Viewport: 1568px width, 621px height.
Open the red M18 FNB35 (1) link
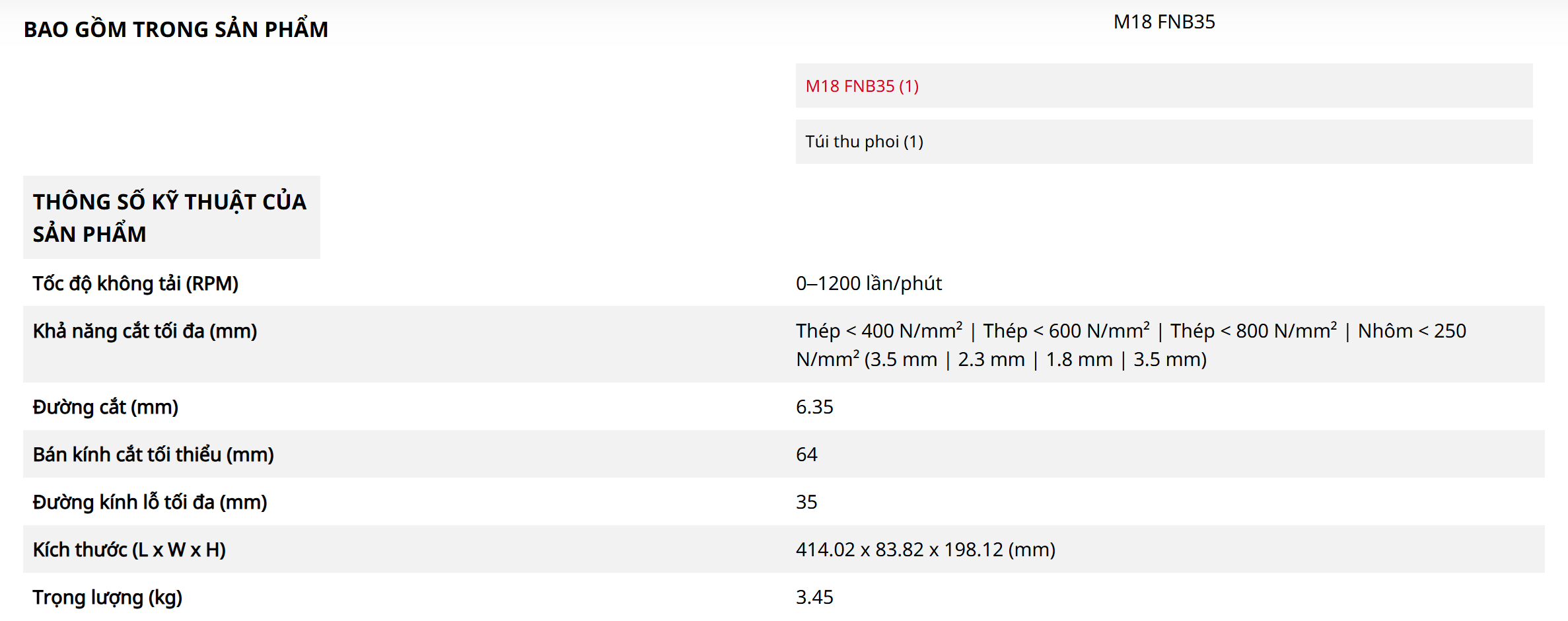click(862, 86)
